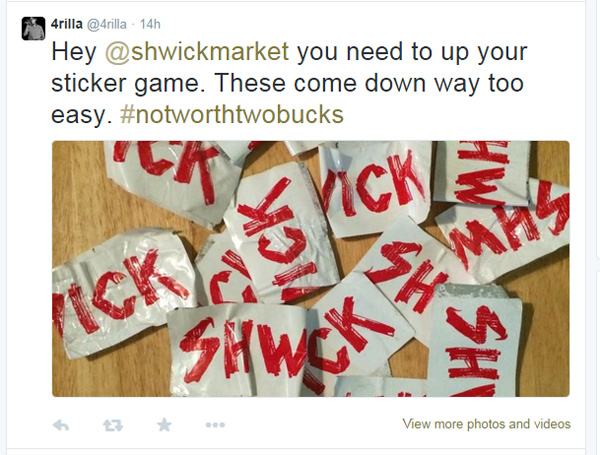Viewport: 600px width, 455px height.
Task: Click the word "easy." before the hashtag
Action: pyautogui.click(x=82, y=114)
